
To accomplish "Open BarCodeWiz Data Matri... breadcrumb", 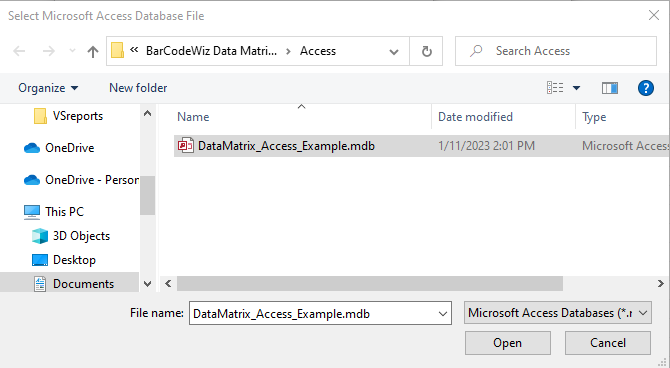I will pos(212,51).
